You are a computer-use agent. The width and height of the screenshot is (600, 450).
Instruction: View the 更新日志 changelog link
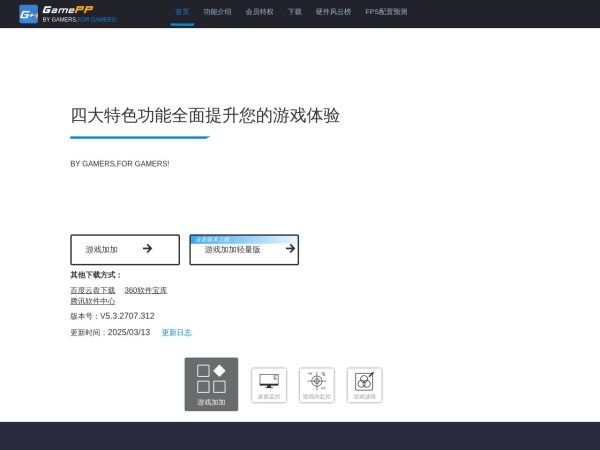(x=176, y=332)
